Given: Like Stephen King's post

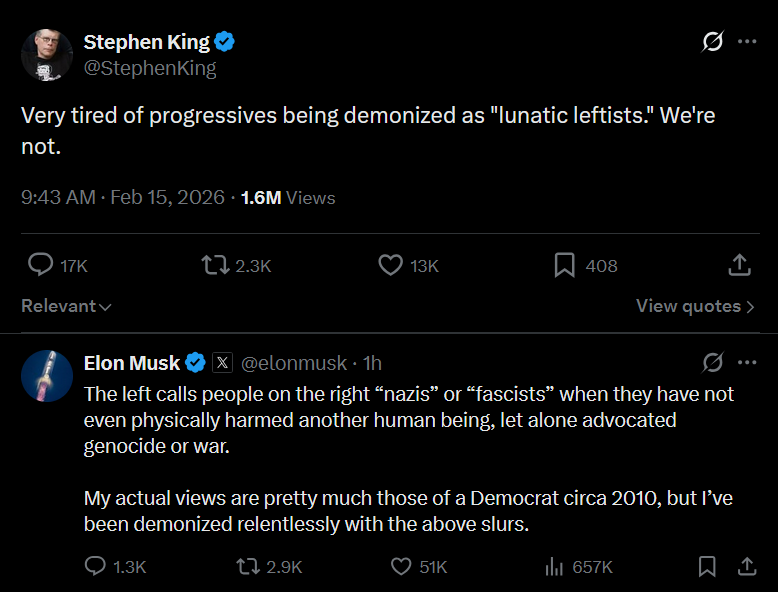Looking at the screenshot, I should tap(390, 265).
